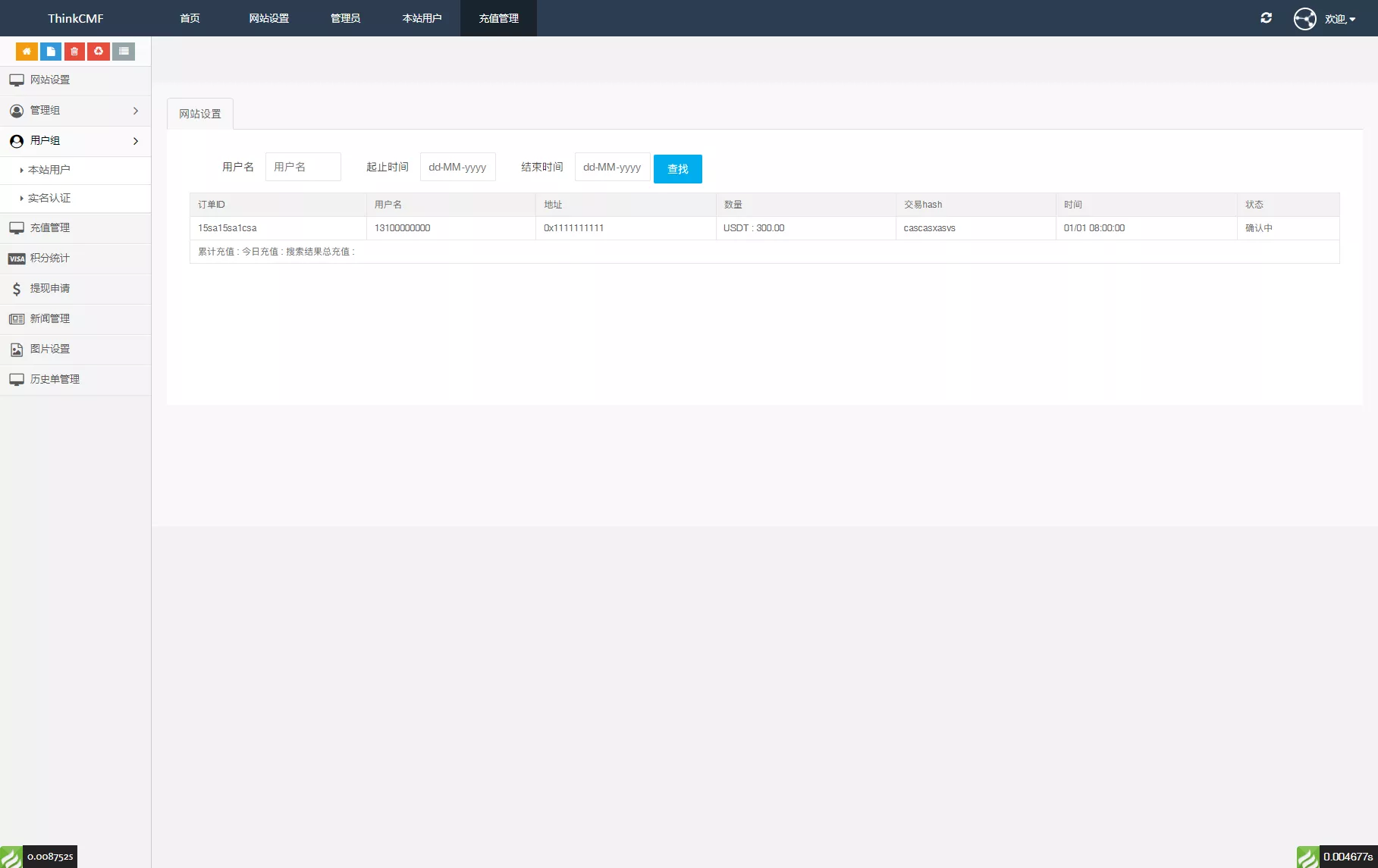Viewport: 1378px width, 868px height.
Task: Click the VISA icon for 积分统计
Action: click(x=17, y=259)
